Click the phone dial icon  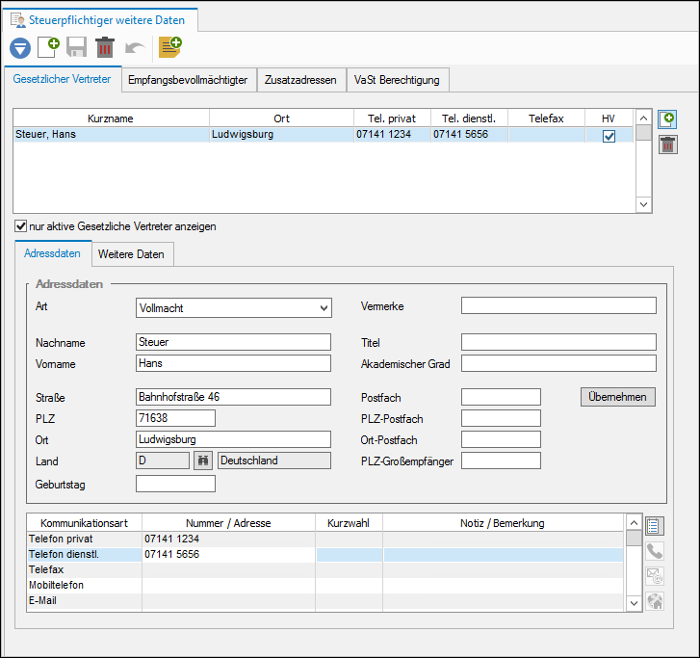(x=654, y=551)
